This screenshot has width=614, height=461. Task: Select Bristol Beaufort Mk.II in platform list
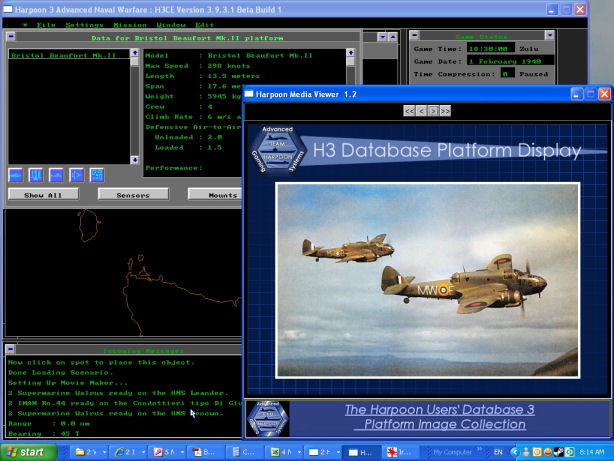[63, 55]
